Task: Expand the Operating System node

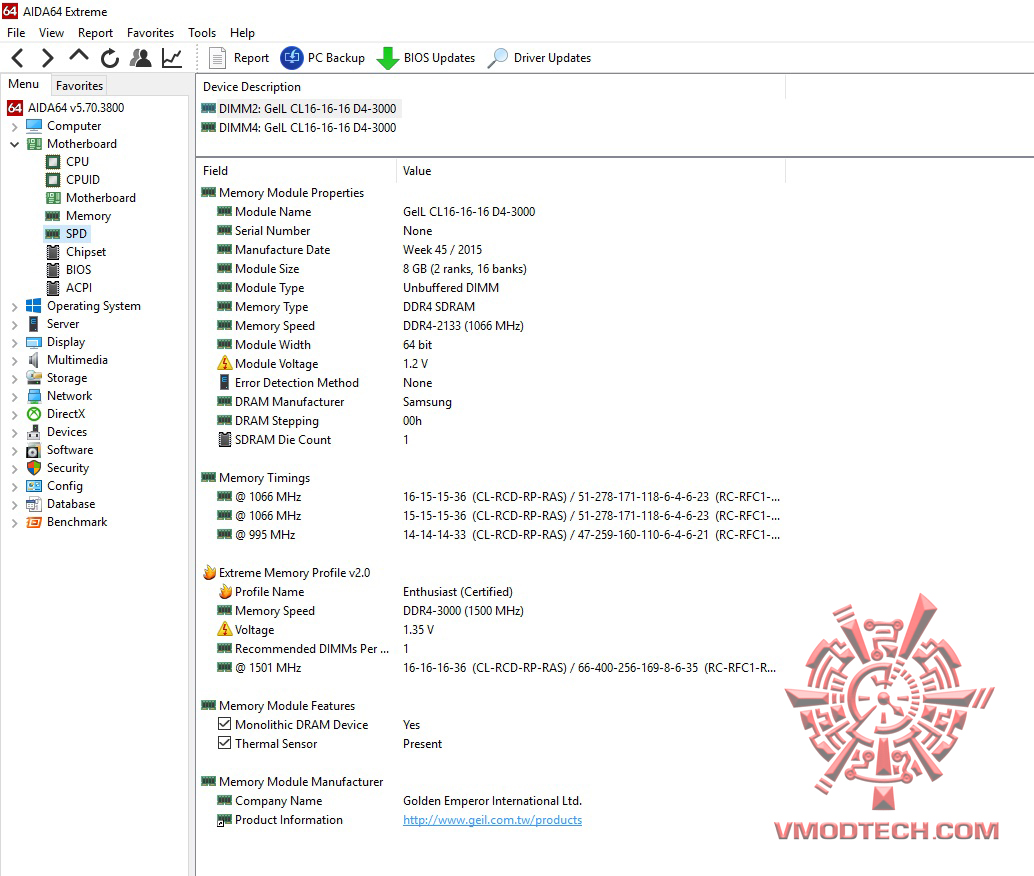Action: tap(15, 307)
